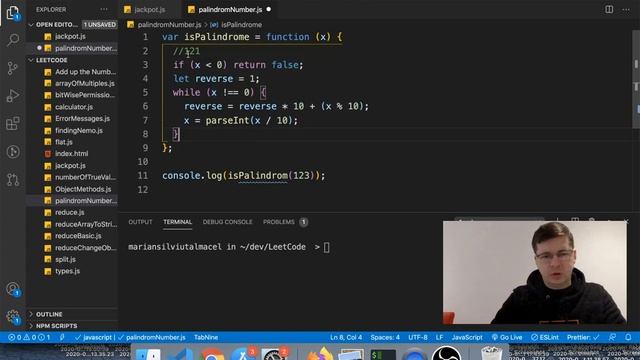
Task: Click line 11 console.log code
Action: pos(244,176)
